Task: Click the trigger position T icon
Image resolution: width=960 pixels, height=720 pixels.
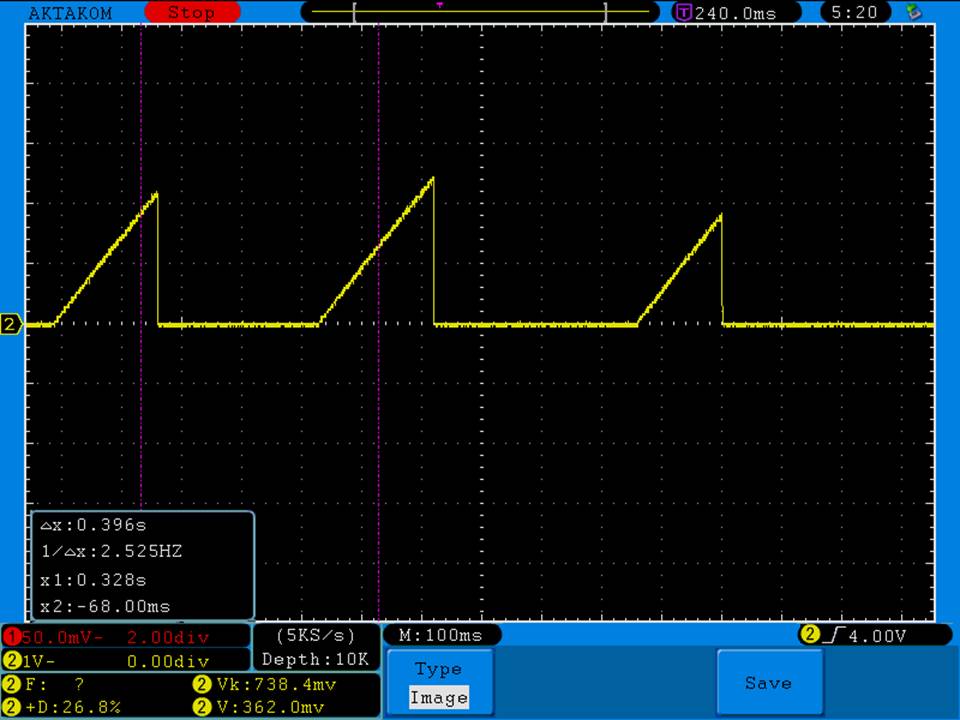Action: [684, 13]
